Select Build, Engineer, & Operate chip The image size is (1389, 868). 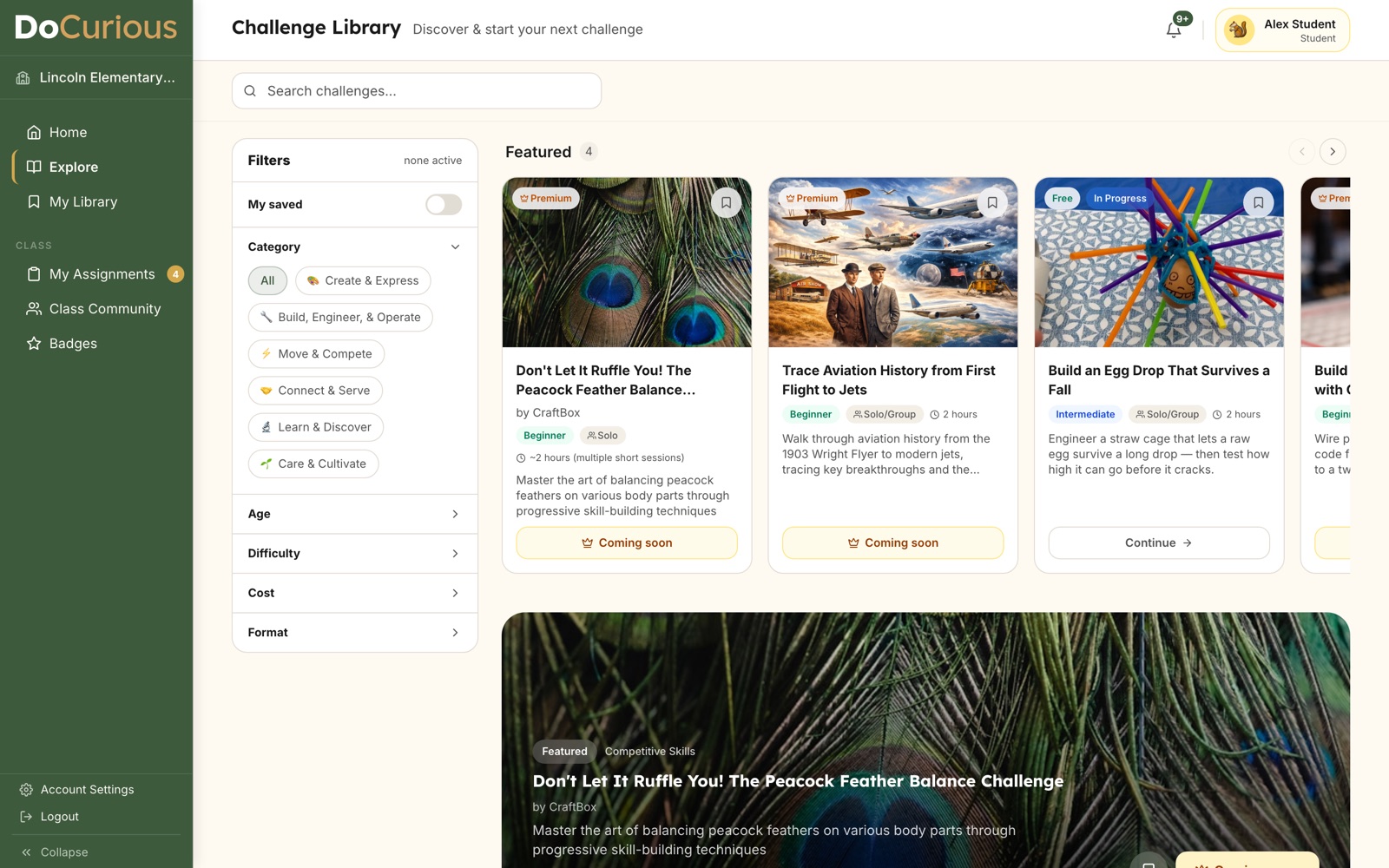pyautogui.click(x=340, y=317)
